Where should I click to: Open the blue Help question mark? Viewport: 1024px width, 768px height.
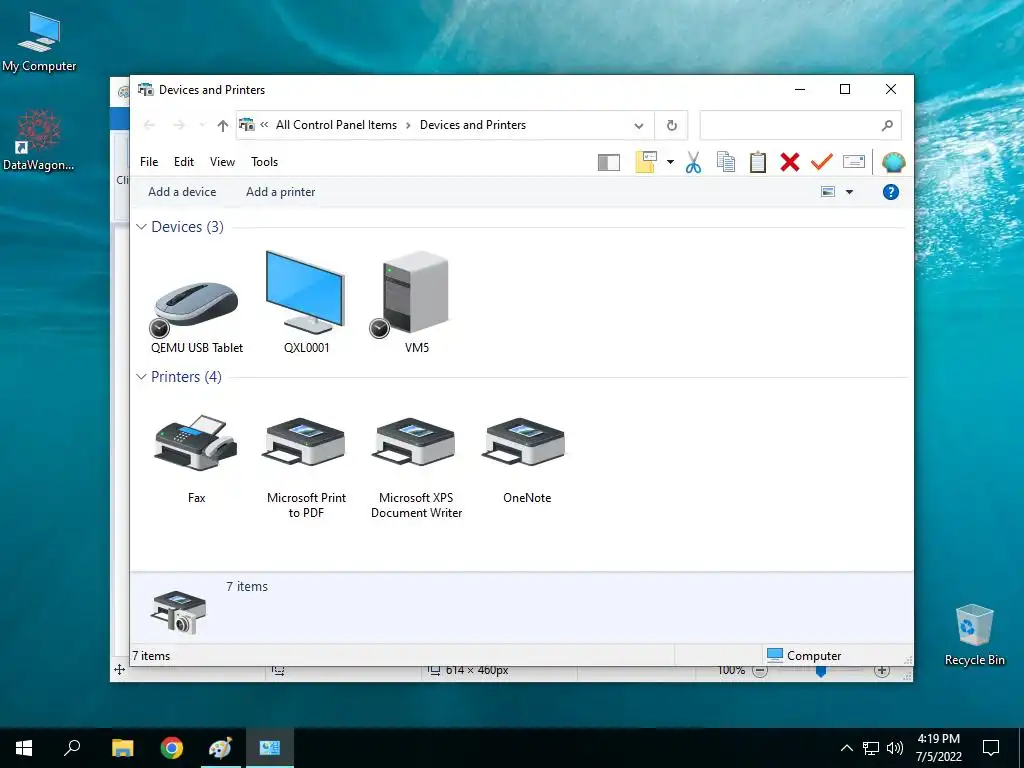pos(891,192)
